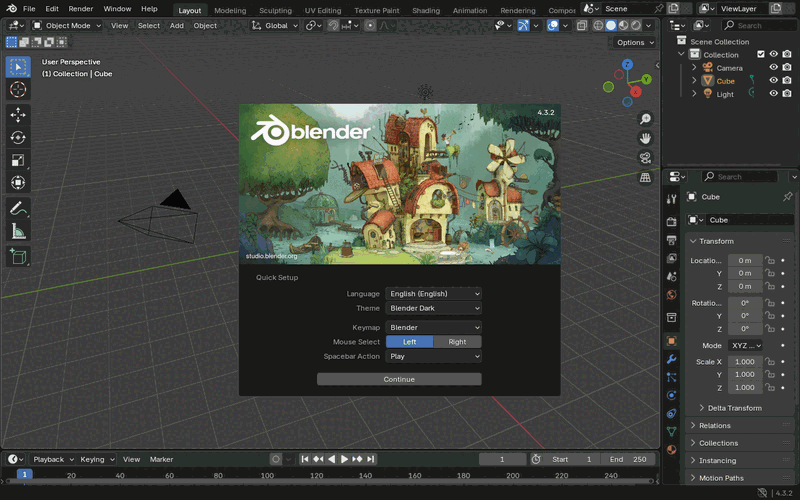
Task: Click the Play animation button
Action: [344, 459]
